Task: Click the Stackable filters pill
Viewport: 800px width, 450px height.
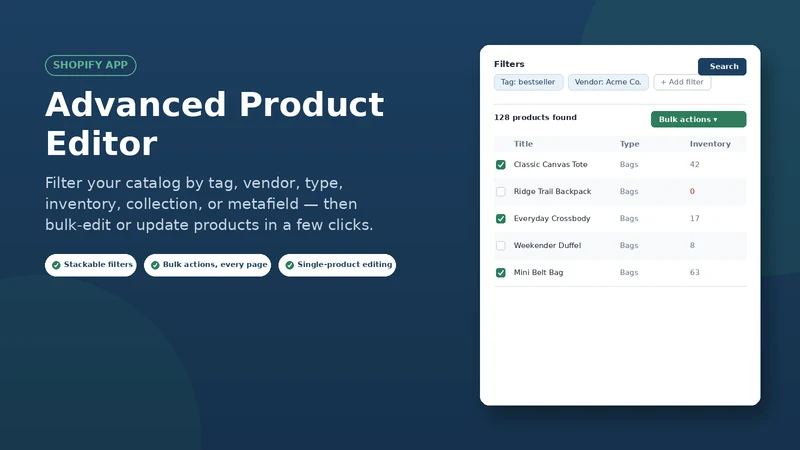Action: [91, 265]
